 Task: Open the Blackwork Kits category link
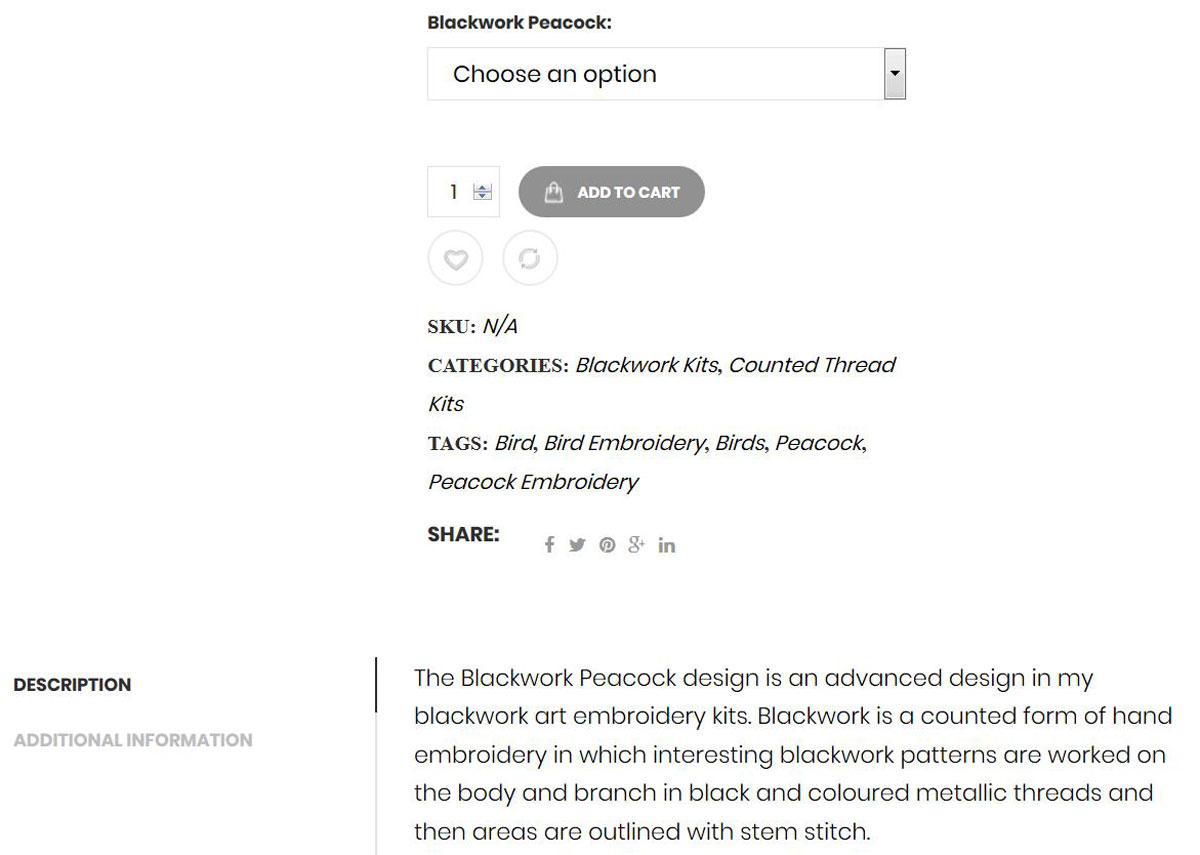click(x=646, y=365)
